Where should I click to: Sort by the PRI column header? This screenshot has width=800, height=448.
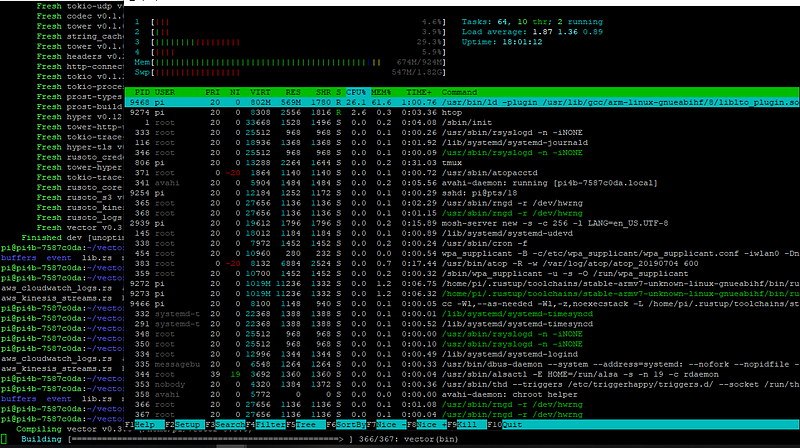(213, 92)
